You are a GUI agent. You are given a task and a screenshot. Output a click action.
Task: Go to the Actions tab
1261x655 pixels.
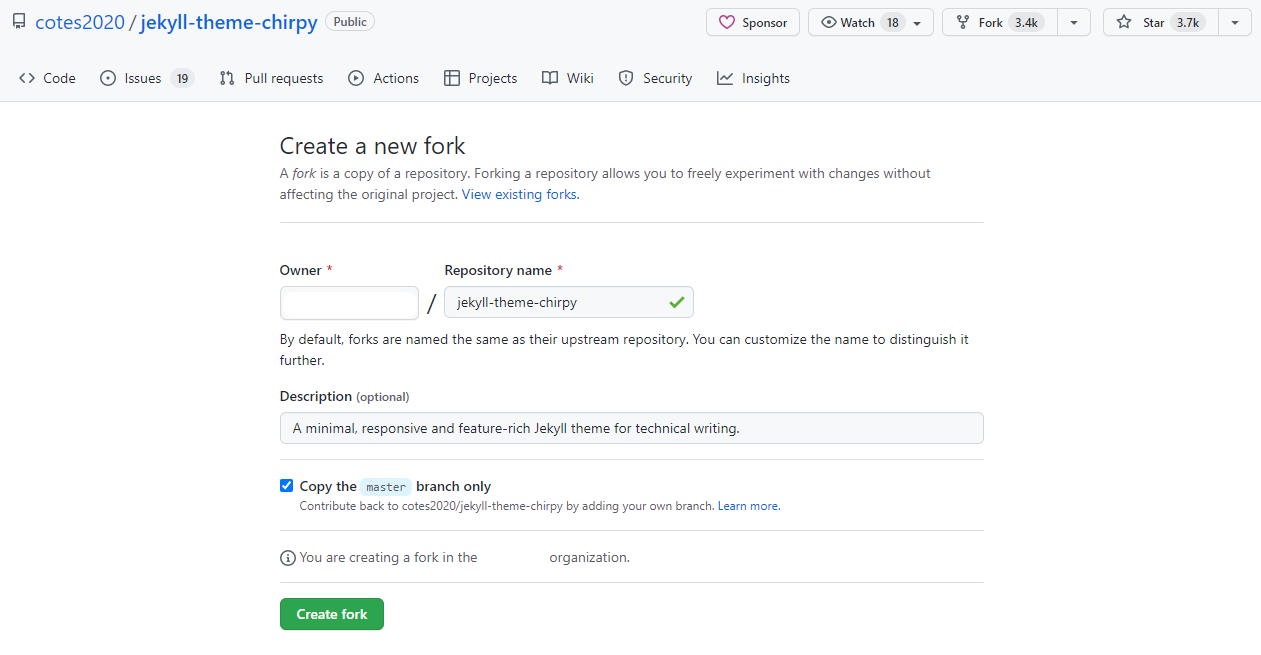[384, 78]
